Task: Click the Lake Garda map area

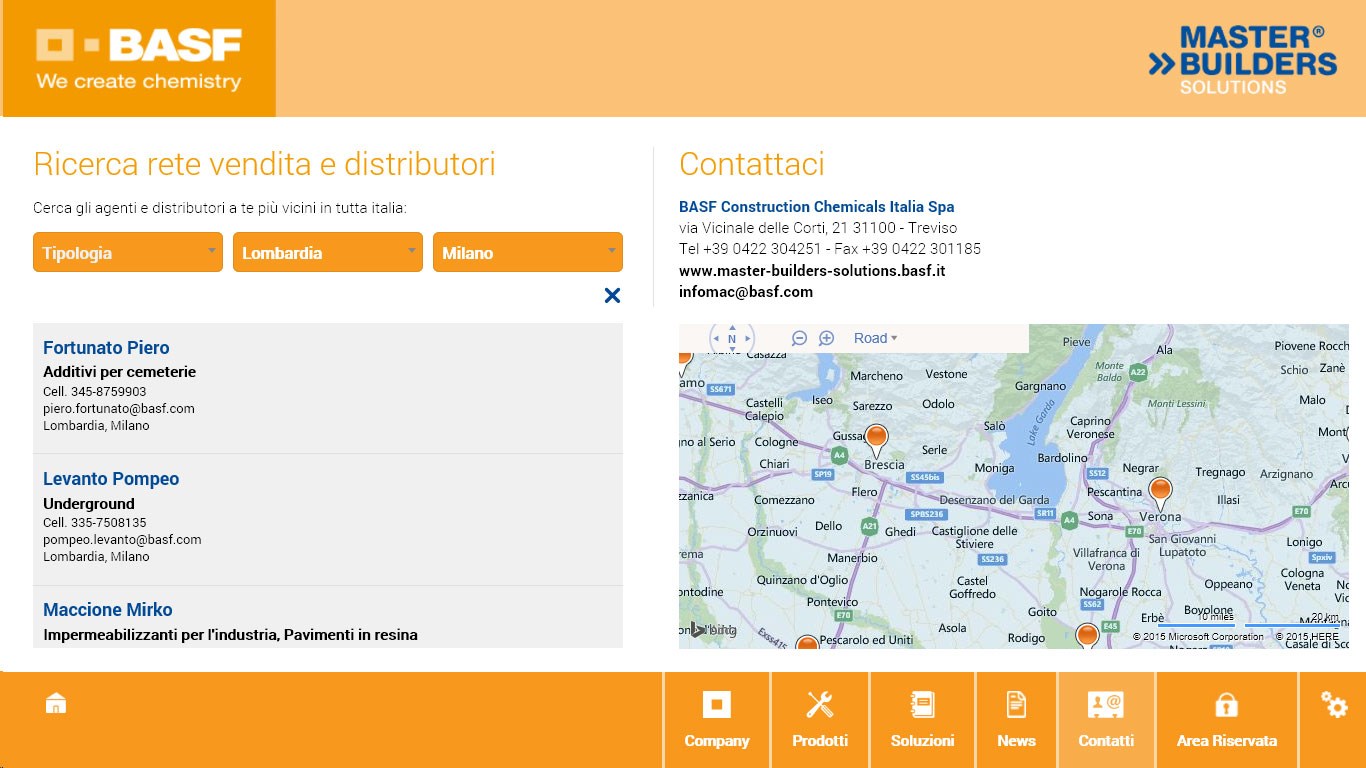Action: (x=1040, y=423)
